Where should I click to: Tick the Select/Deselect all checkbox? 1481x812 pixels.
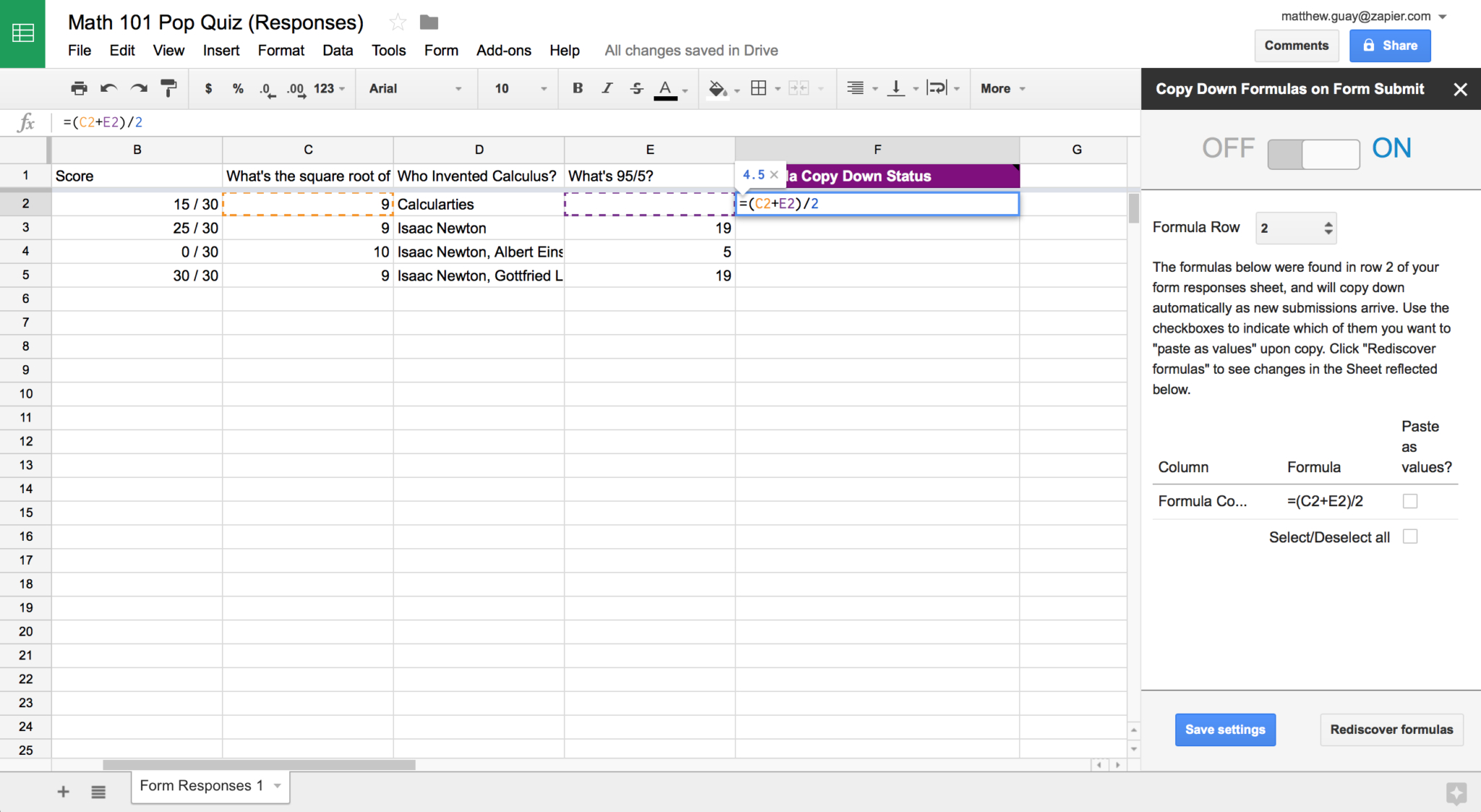point(1409,537)
